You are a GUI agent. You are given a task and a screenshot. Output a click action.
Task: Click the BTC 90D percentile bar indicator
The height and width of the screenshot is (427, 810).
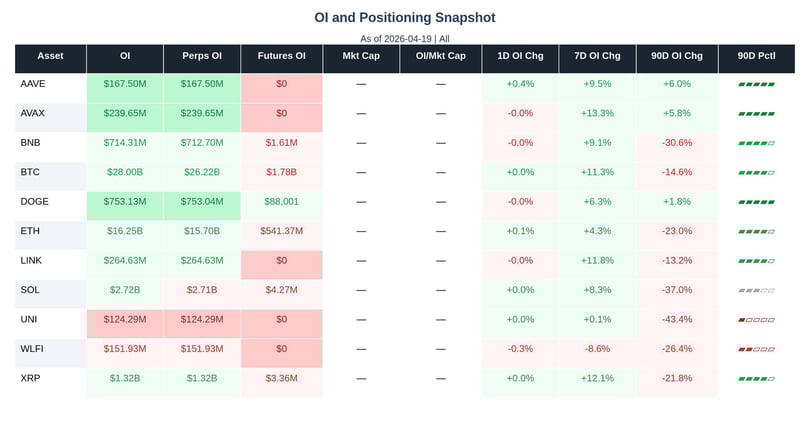tap(756, 173)
